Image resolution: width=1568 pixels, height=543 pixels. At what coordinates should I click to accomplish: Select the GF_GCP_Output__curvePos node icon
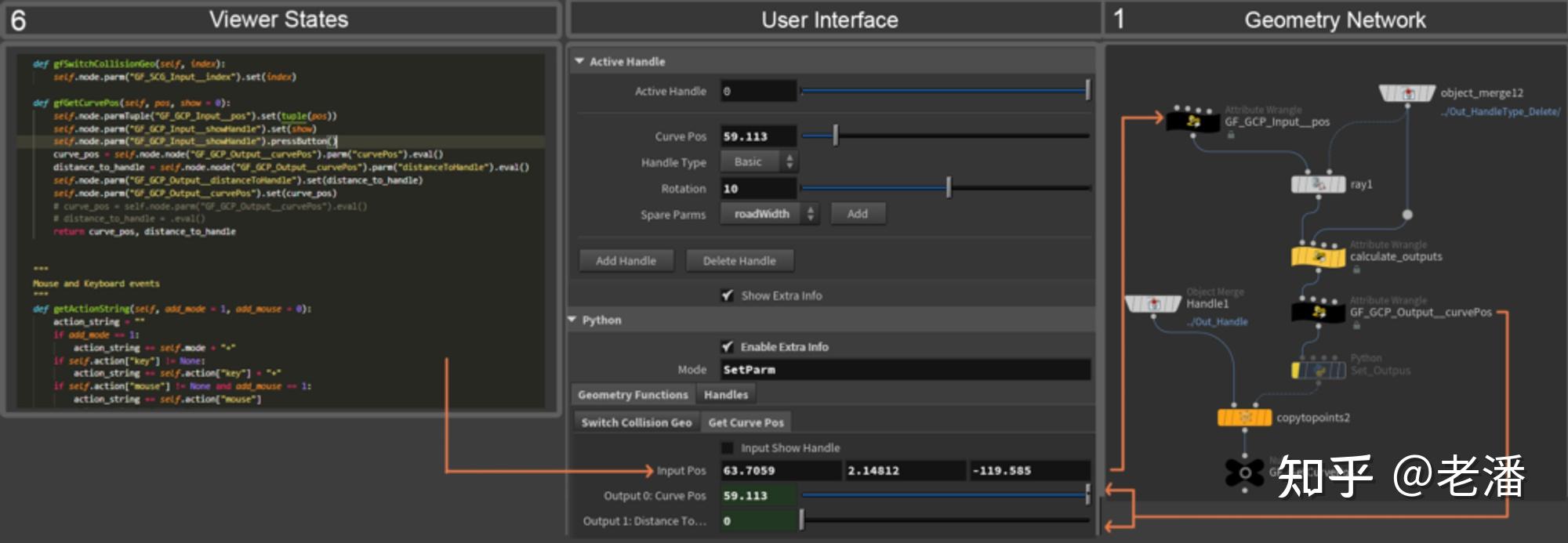1319,312
